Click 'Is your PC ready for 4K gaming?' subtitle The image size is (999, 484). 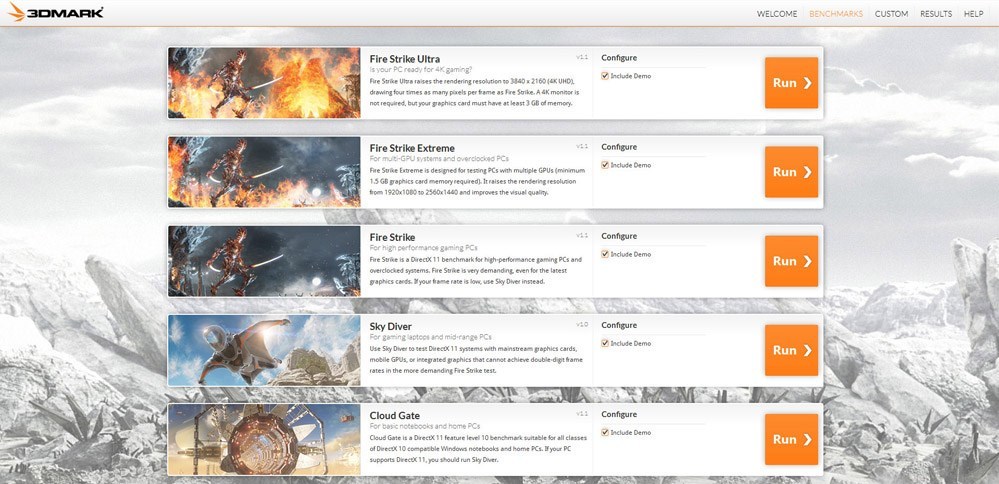(420, 69)
